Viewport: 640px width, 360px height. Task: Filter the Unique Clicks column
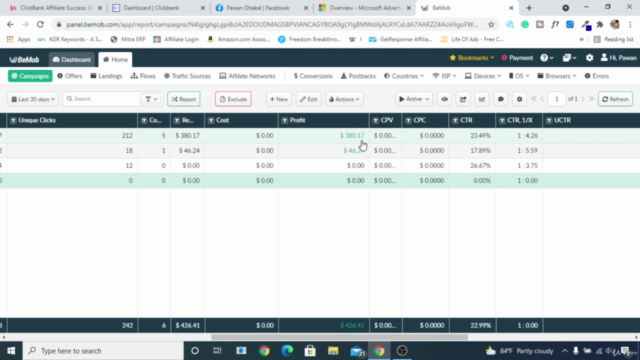(x=13, y=120)
